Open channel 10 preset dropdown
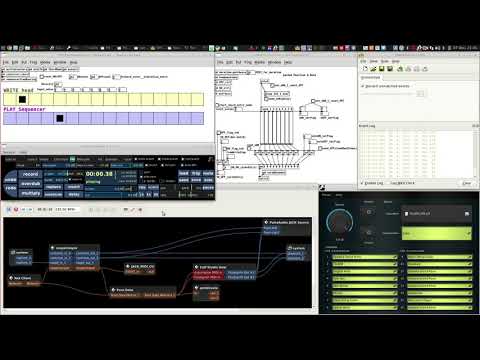 pos(440,264)
